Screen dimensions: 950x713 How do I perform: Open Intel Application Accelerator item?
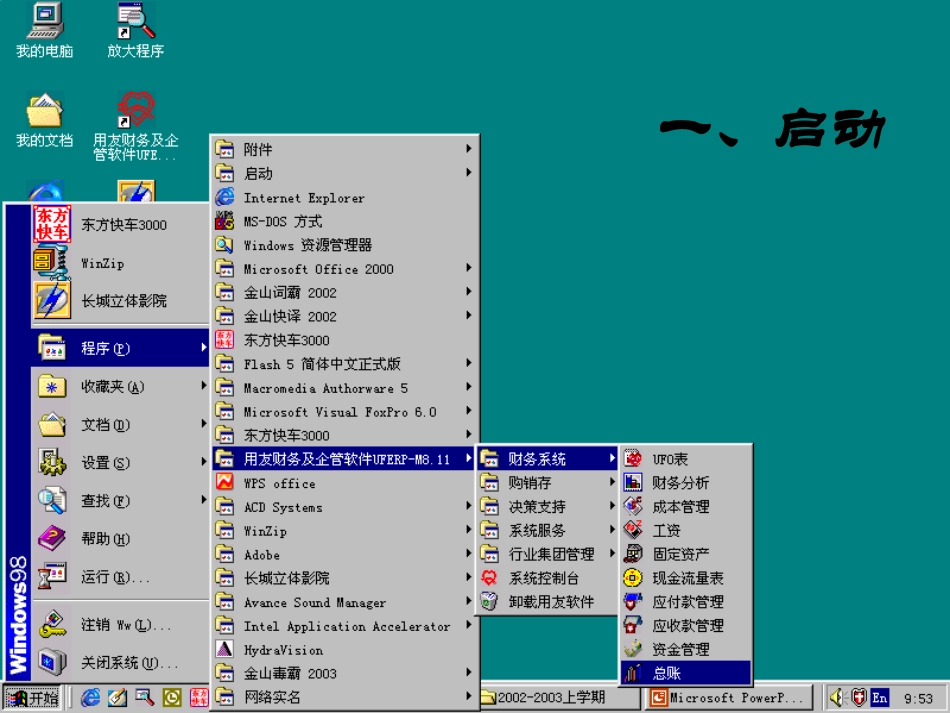pos(344,626)
